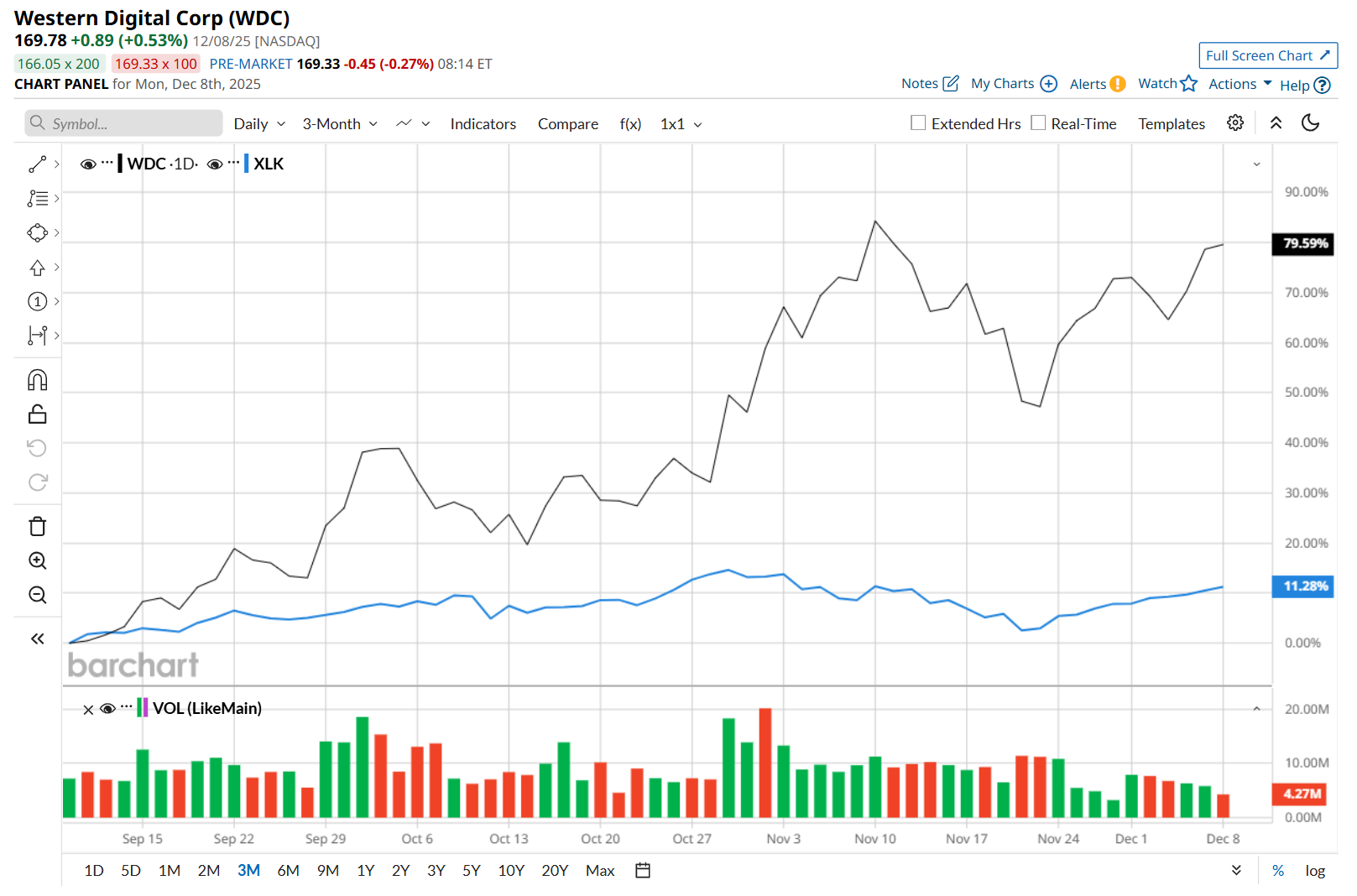Open the date range calendar
Viewport: 1357px width, 896px height.
(643, 870)
